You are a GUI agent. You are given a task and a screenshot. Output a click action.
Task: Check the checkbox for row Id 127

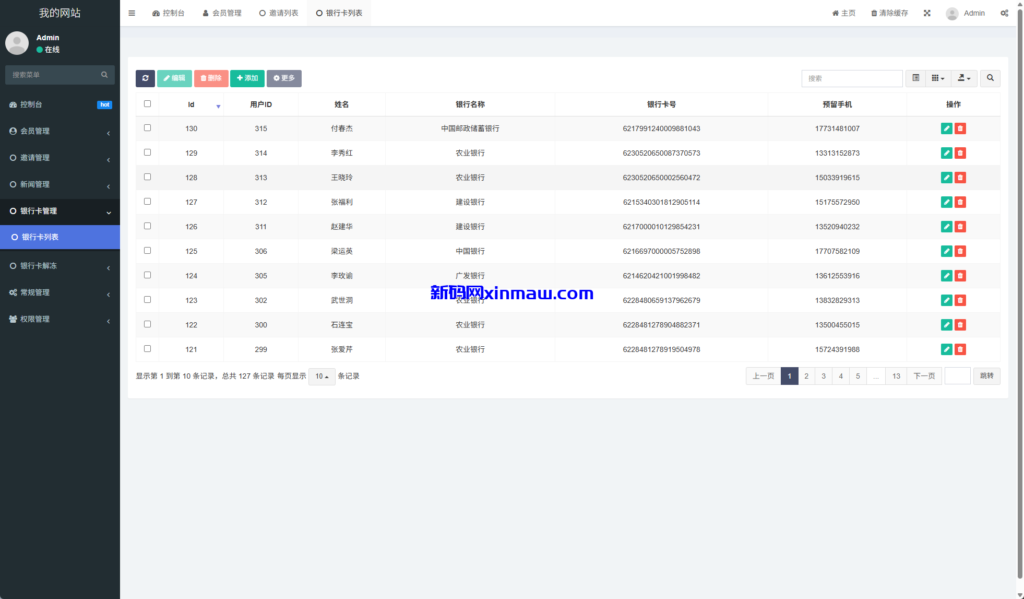click(147, 202)
